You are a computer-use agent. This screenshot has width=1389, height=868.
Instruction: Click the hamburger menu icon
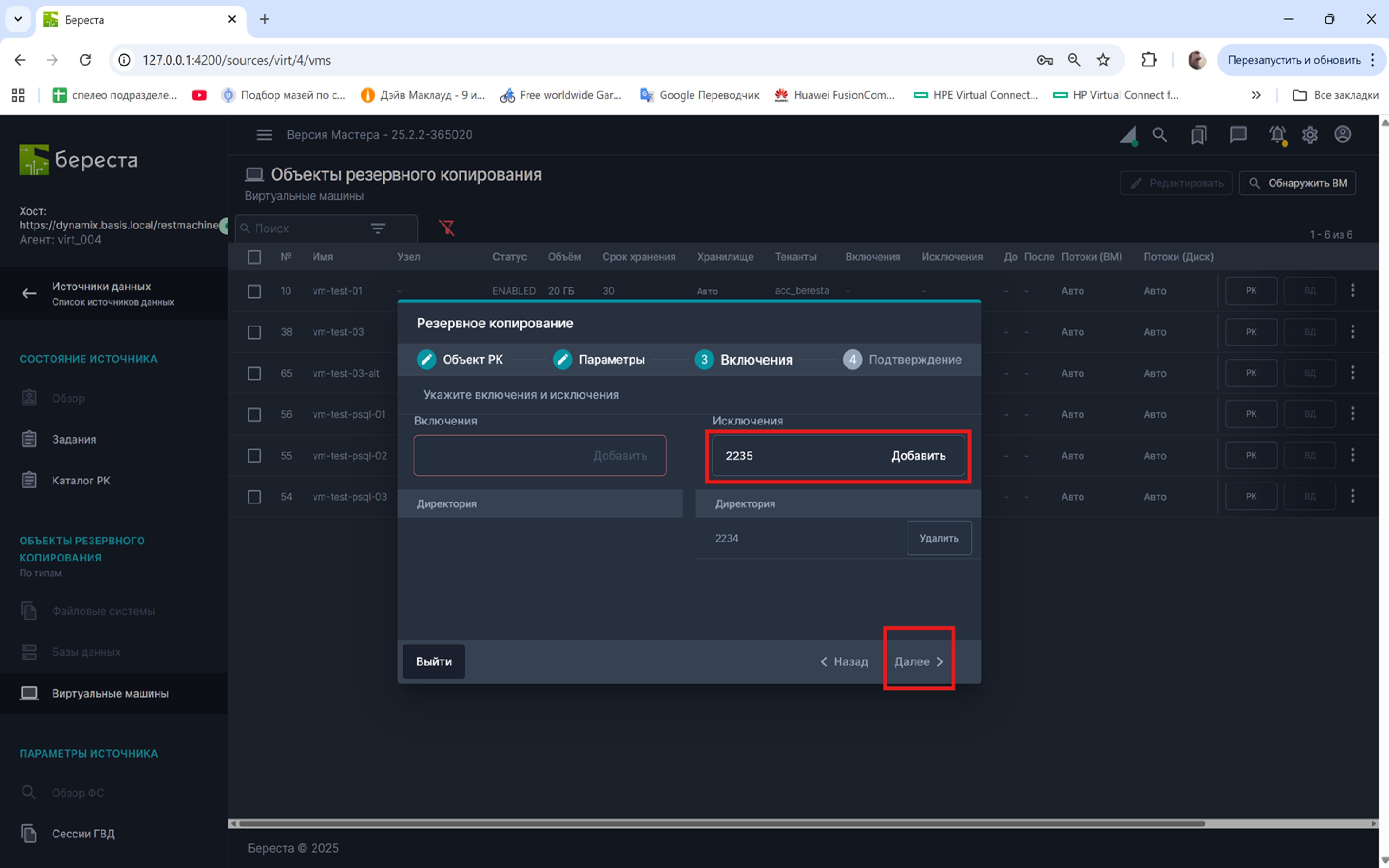click(264, 135)
